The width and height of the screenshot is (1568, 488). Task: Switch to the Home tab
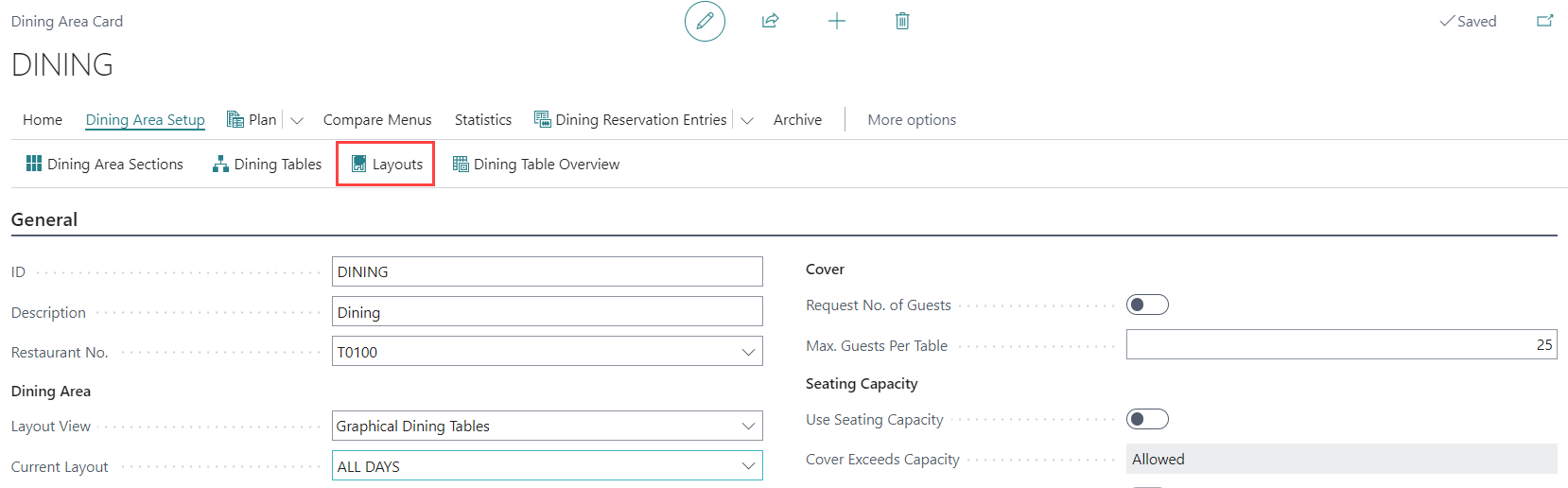(43, 120)
